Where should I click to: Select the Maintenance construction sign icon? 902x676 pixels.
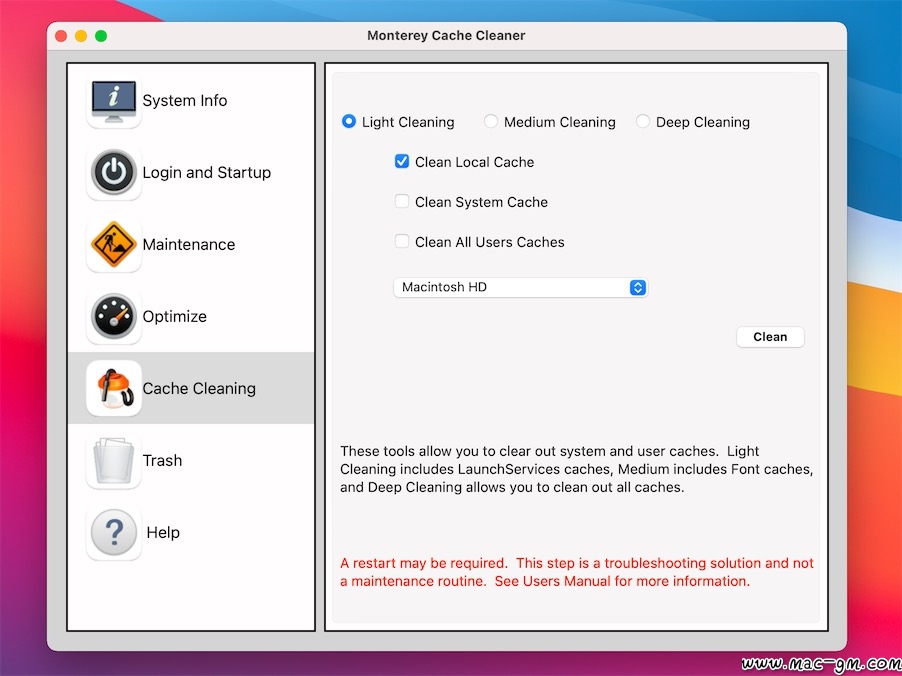click(x=114, y=244)
